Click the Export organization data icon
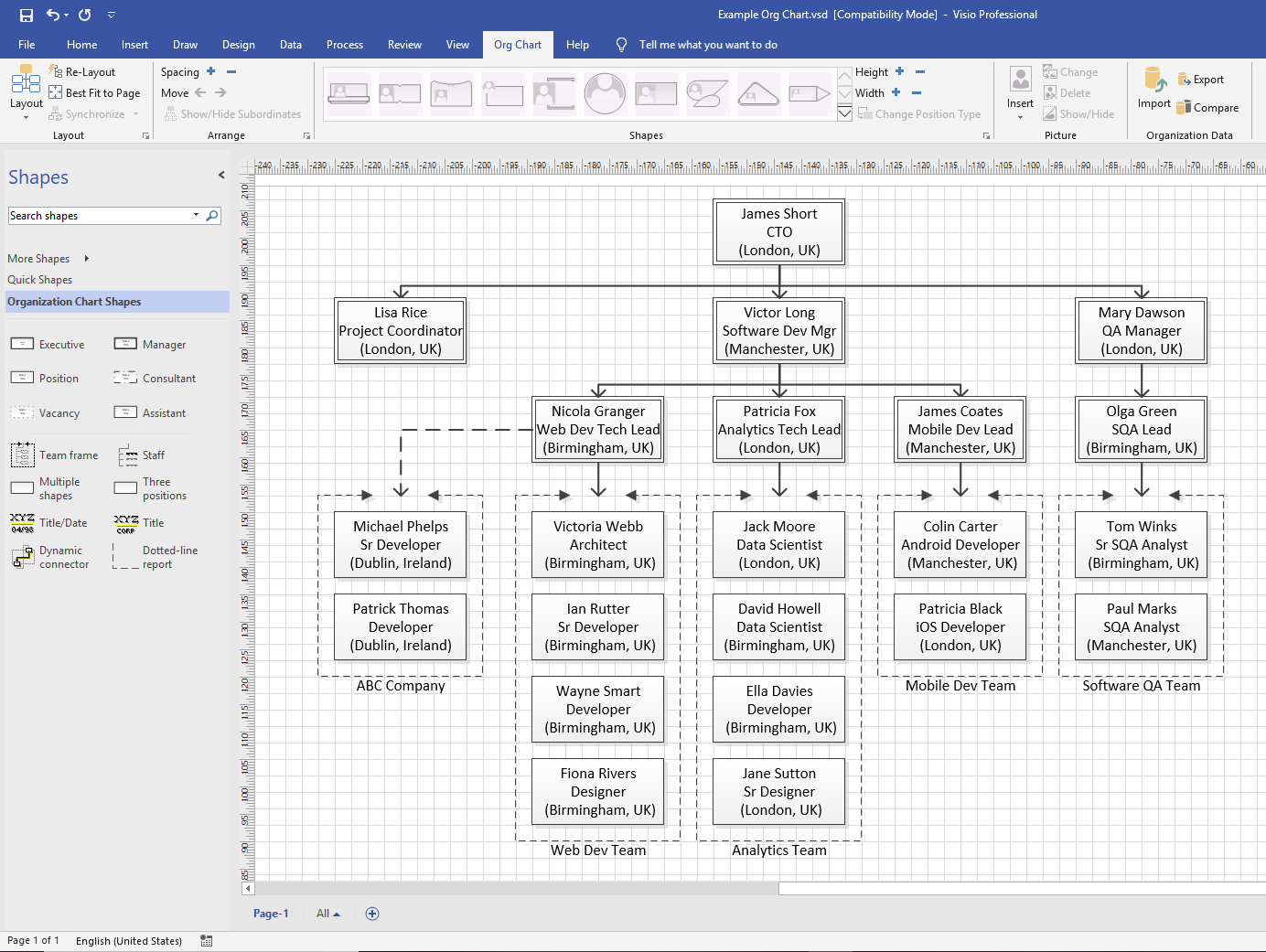The width and height of the screenshot is (1266, 952). click(1184, 80)
